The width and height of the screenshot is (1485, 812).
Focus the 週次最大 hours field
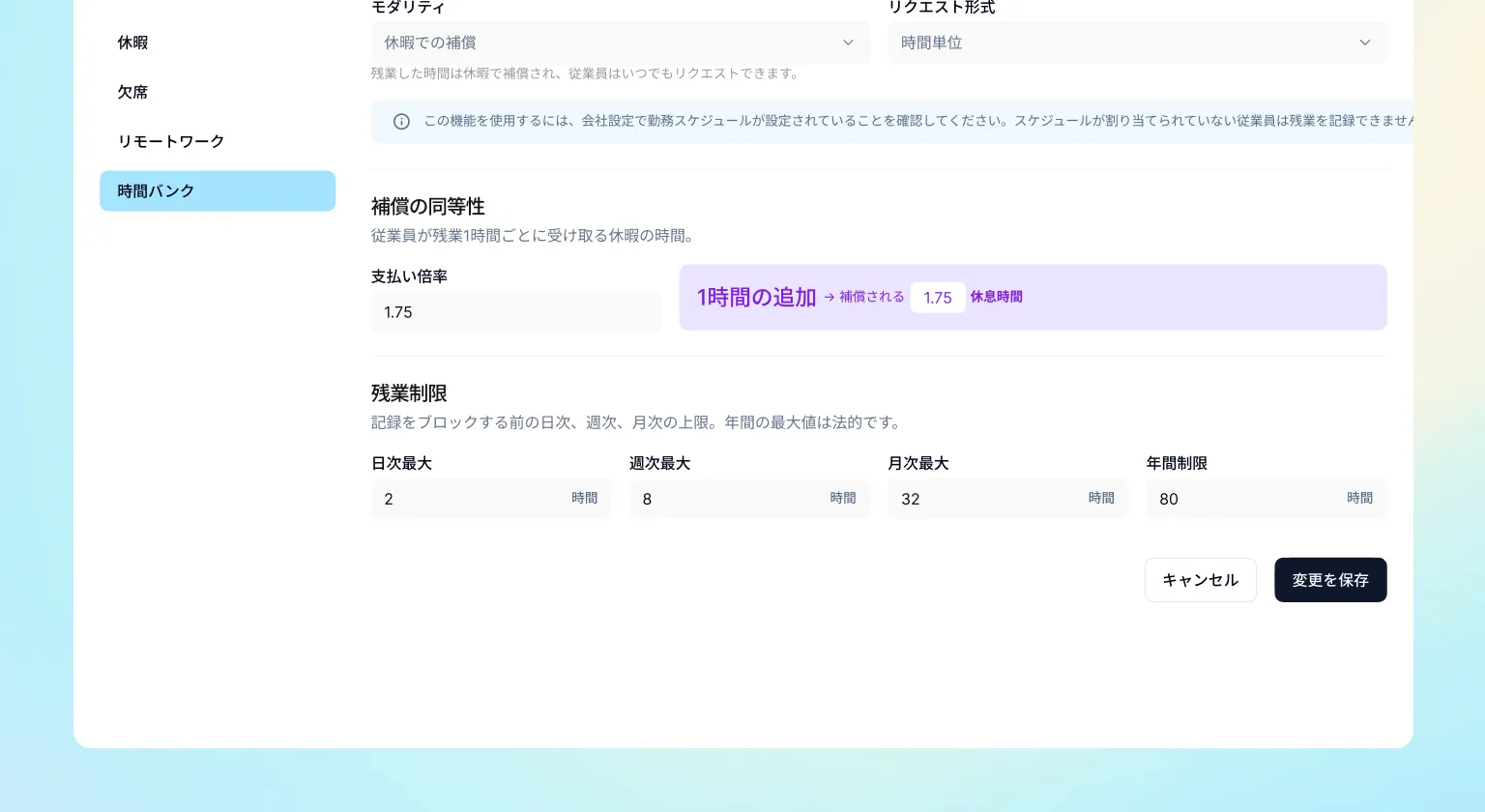point(749,499)
